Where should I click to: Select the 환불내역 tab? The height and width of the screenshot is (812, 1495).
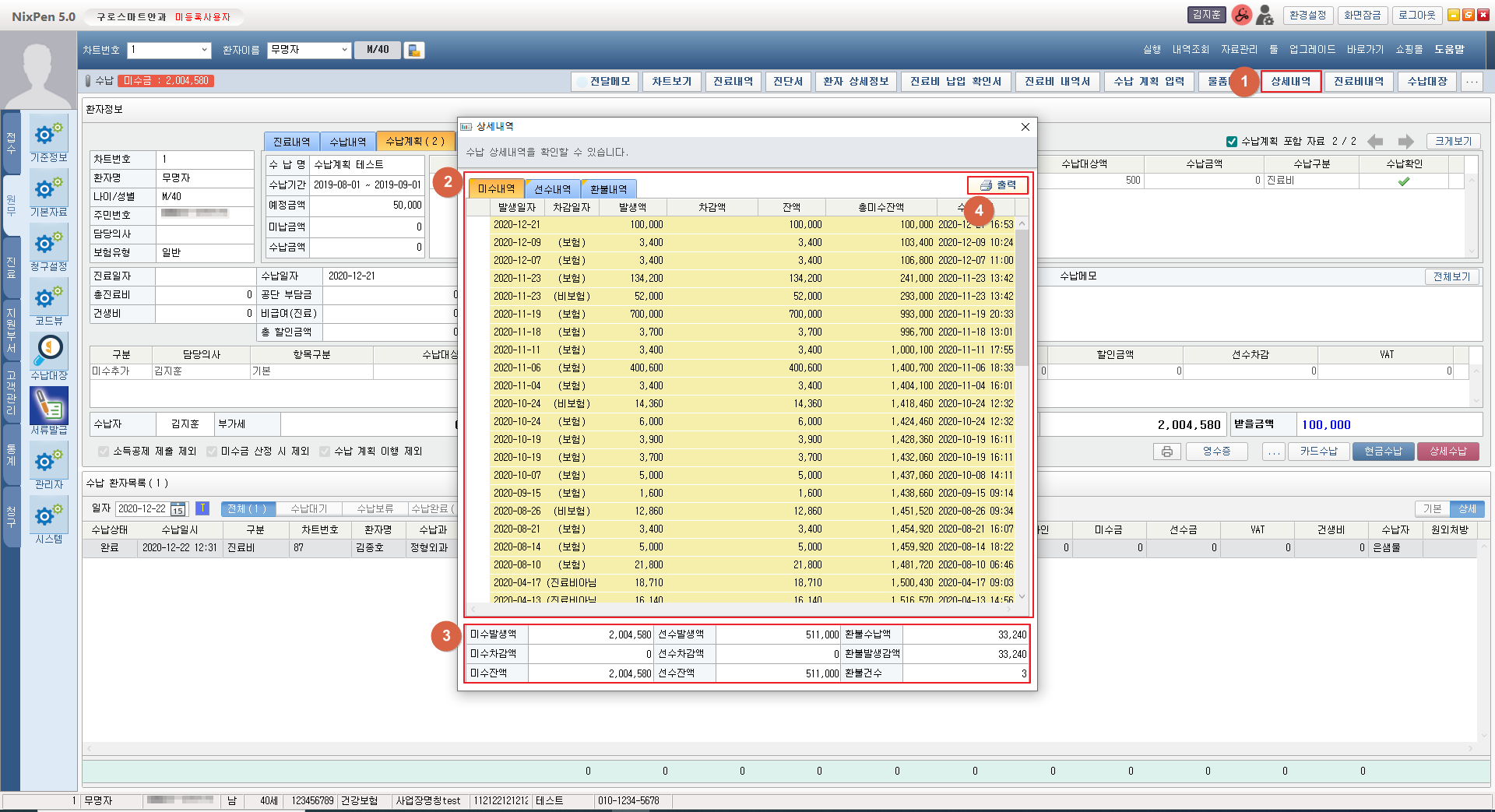coord(608,189)
